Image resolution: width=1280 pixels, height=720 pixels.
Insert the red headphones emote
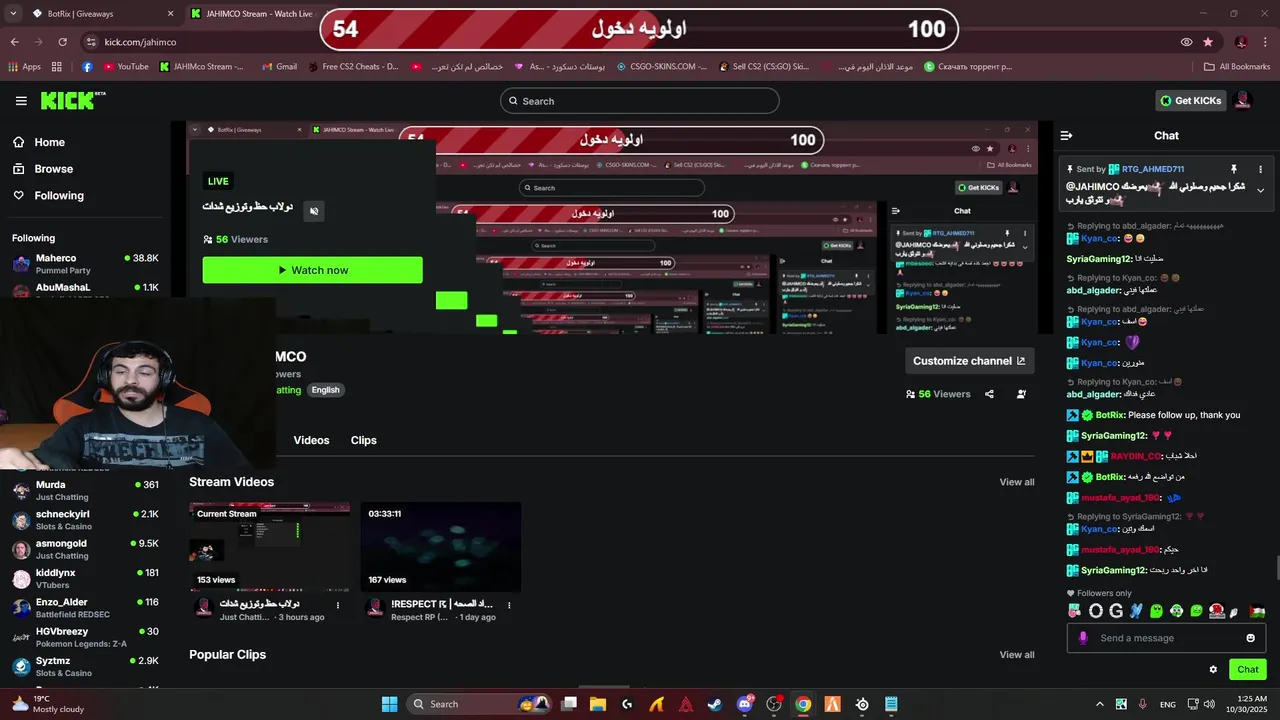[1217, 611]
